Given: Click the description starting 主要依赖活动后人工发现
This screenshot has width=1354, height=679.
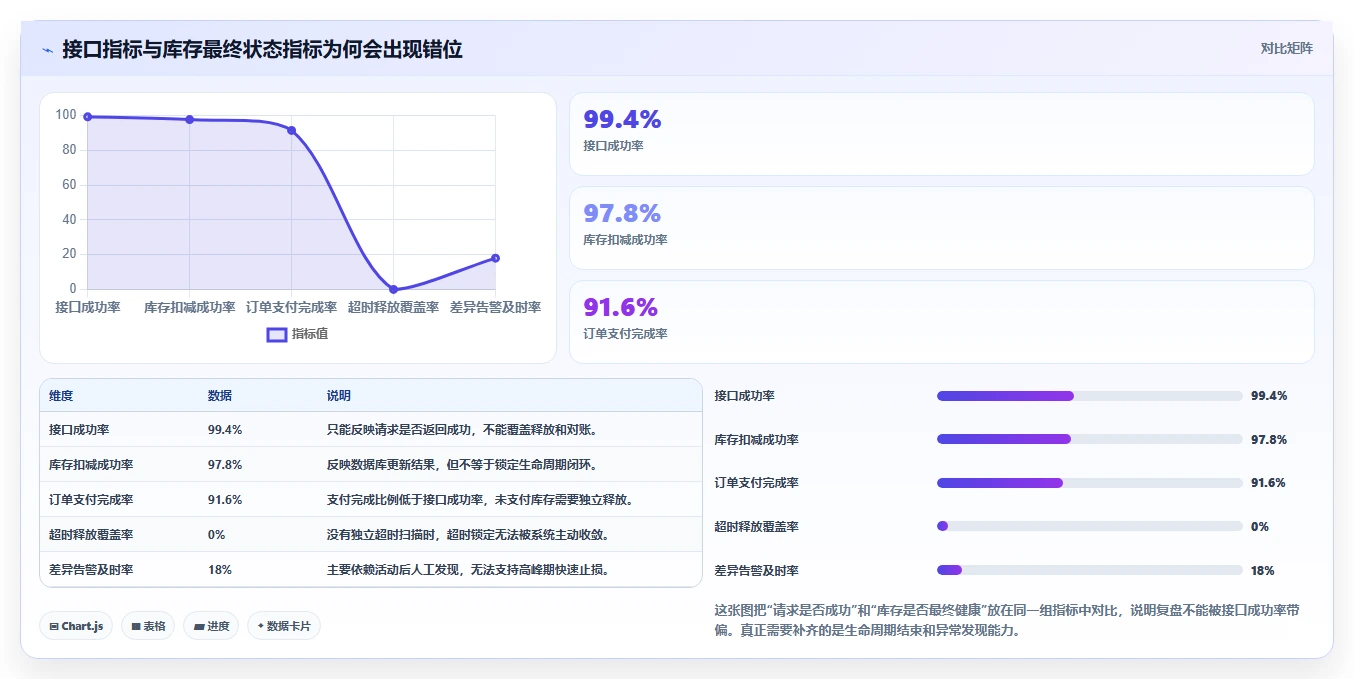Looking at the screenshot, I should tap(468, 570).
